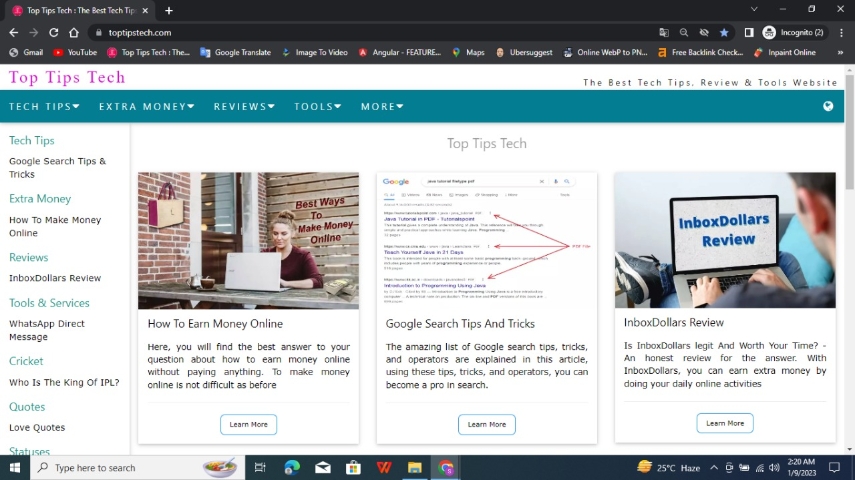Open the Tools menu in the navbar
Screen dimensions: 855x480
[x=317, y=106]
